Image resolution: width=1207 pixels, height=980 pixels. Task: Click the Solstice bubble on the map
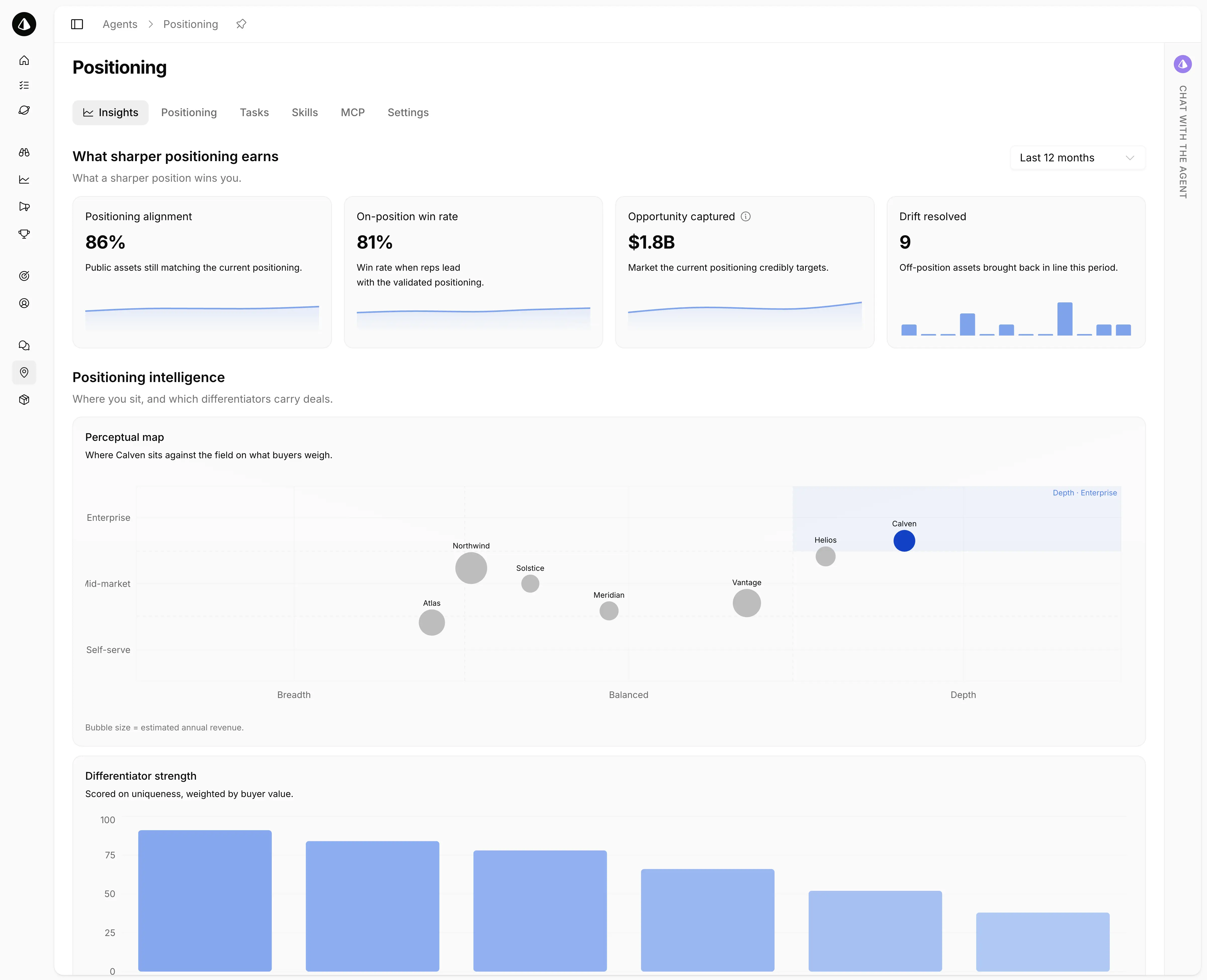point(530,584)
